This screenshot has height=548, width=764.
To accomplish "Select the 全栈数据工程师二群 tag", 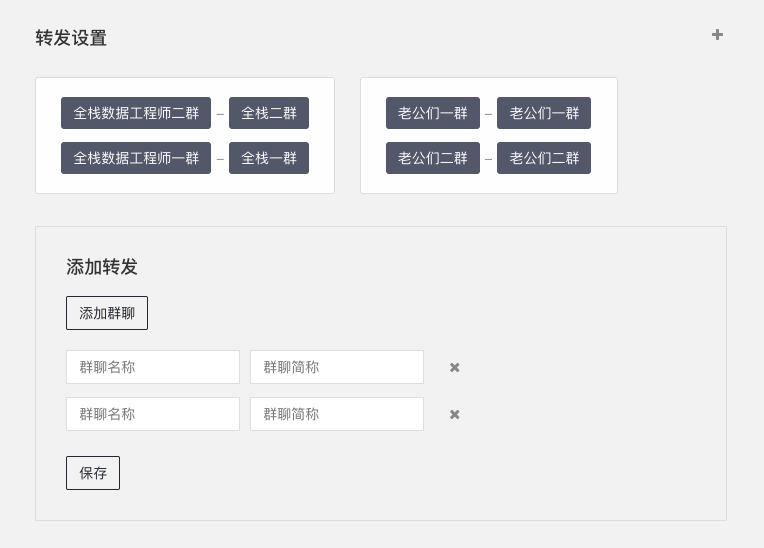I will (136, 113).
